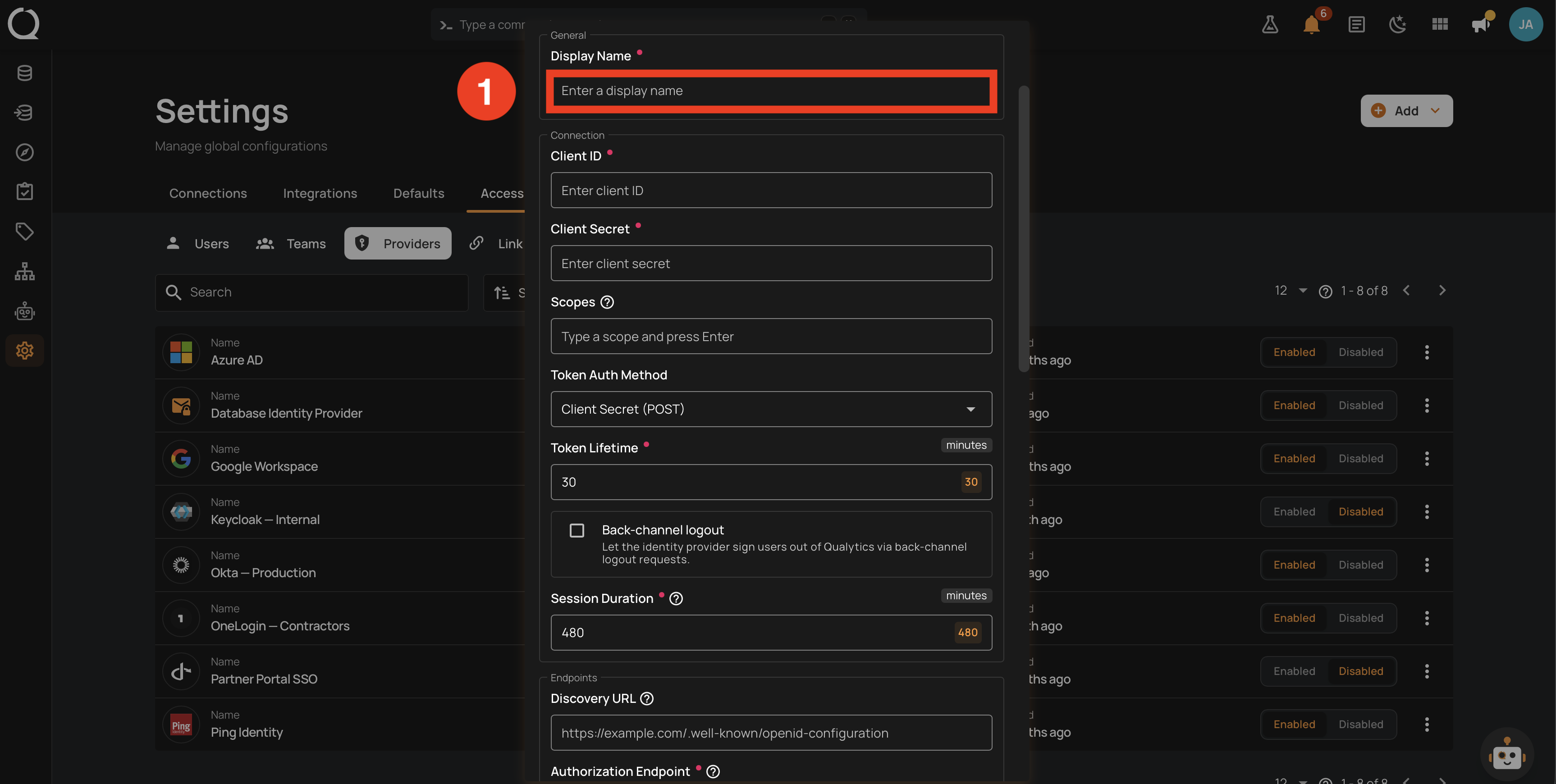Click the pagination help question icon
Viewport: 1556px width, 784px height.
[1325, 291]
